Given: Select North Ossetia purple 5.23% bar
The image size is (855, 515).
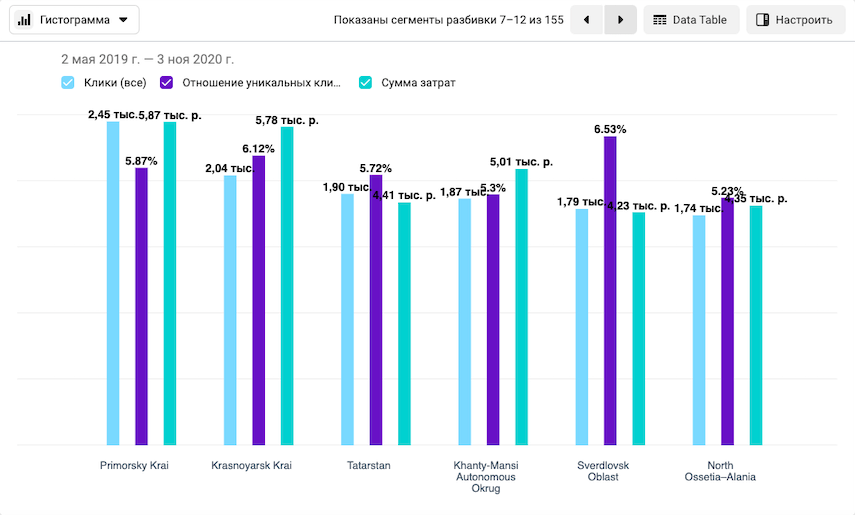Looking at the screenshot, I should [x=727, y=322].
